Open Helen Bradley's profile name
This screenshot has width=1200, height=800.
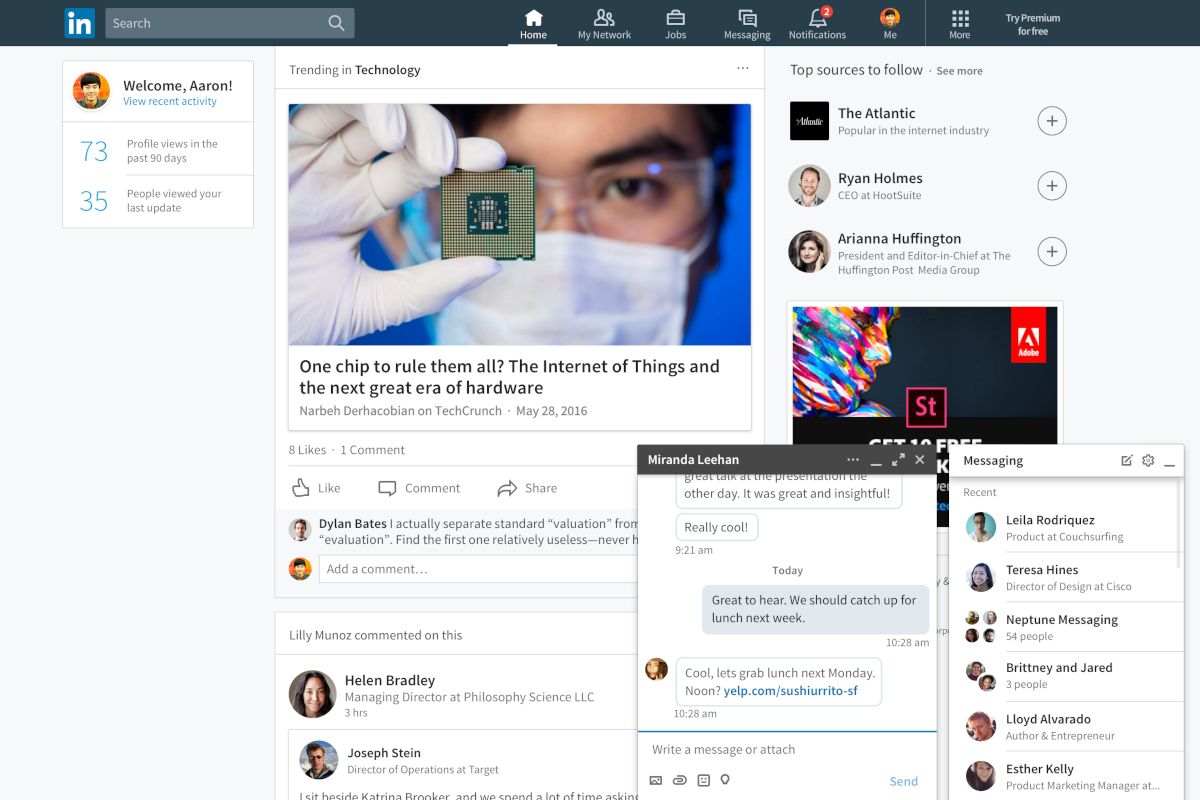tap(390, 680)
